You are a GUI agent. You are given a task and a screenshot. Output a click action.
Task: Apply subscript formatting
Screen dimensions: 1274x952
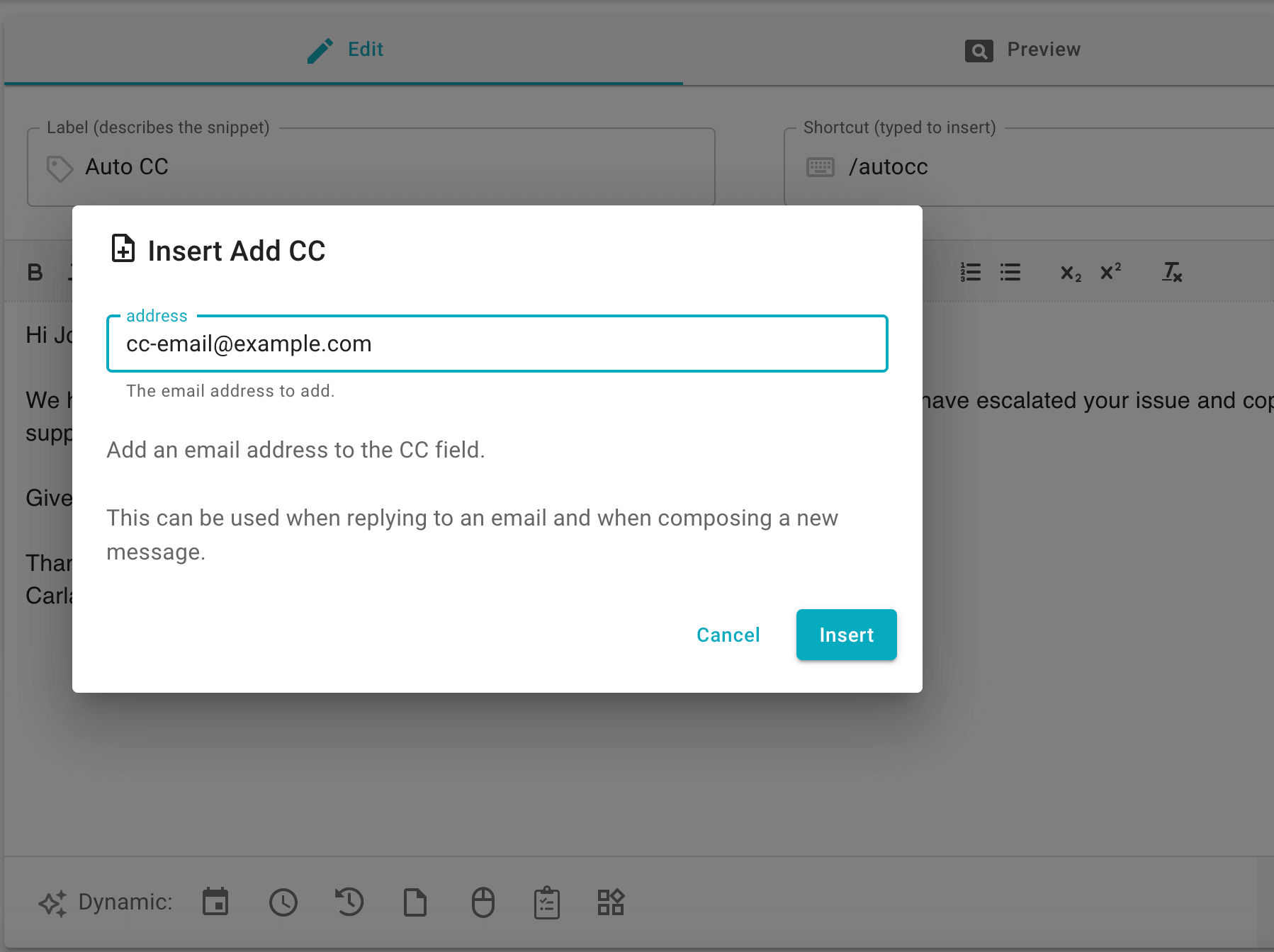tap(1069, 273)
